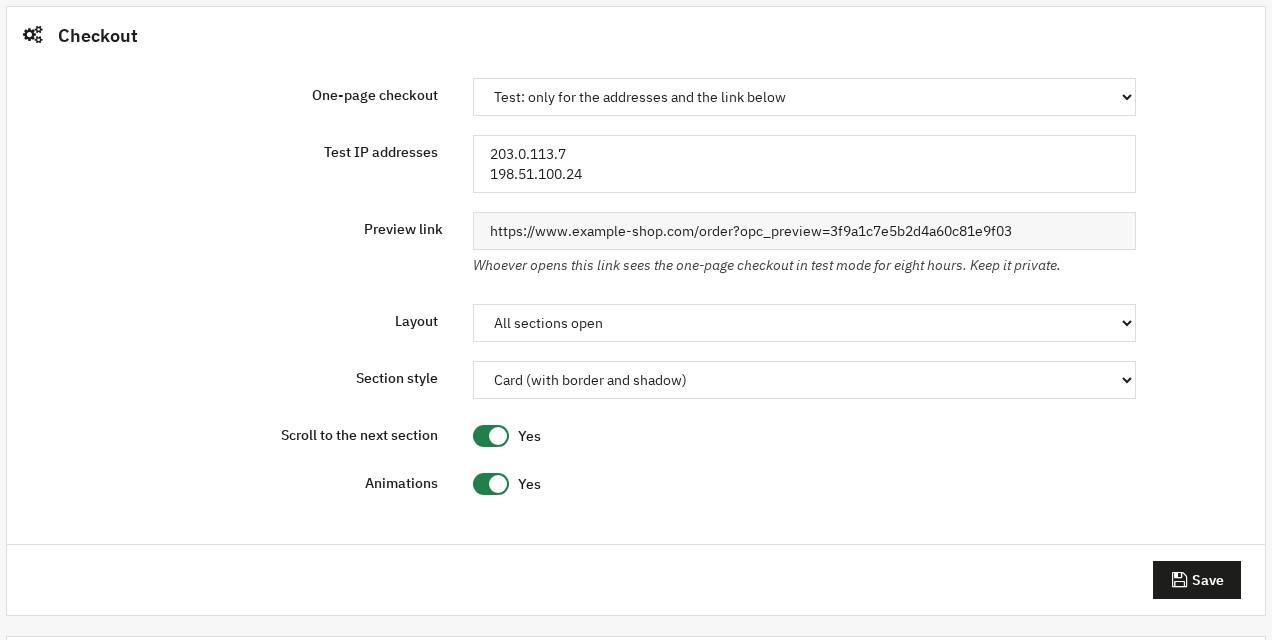Click the Preview link label
The width and height of the screenshot is (1272, 640).
(x=403, y=230)
